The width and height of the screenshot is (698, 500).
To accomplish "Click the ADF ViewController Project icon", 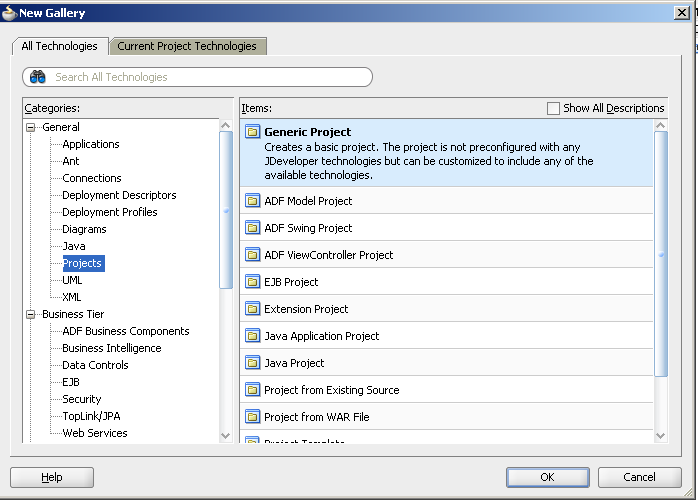I will point(252,255).
